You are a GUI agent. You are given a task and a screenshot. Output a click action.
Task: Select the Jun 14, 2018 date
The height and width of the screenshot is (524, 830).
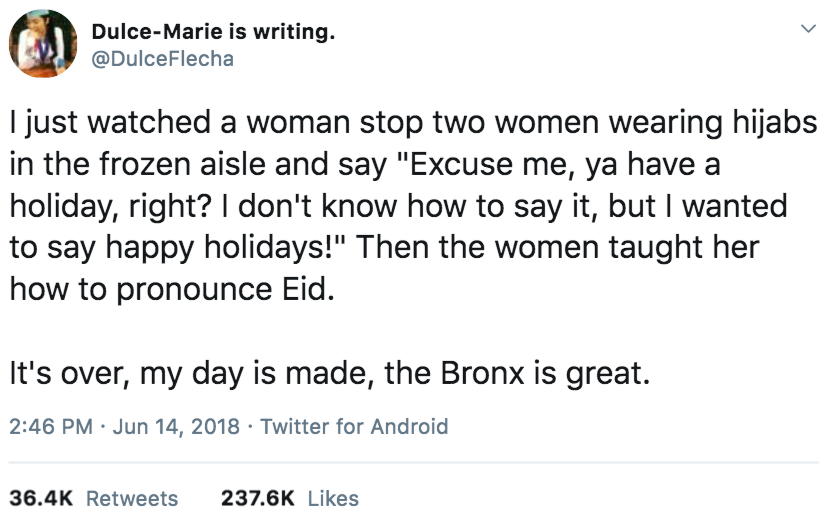[x=176, y=427]
